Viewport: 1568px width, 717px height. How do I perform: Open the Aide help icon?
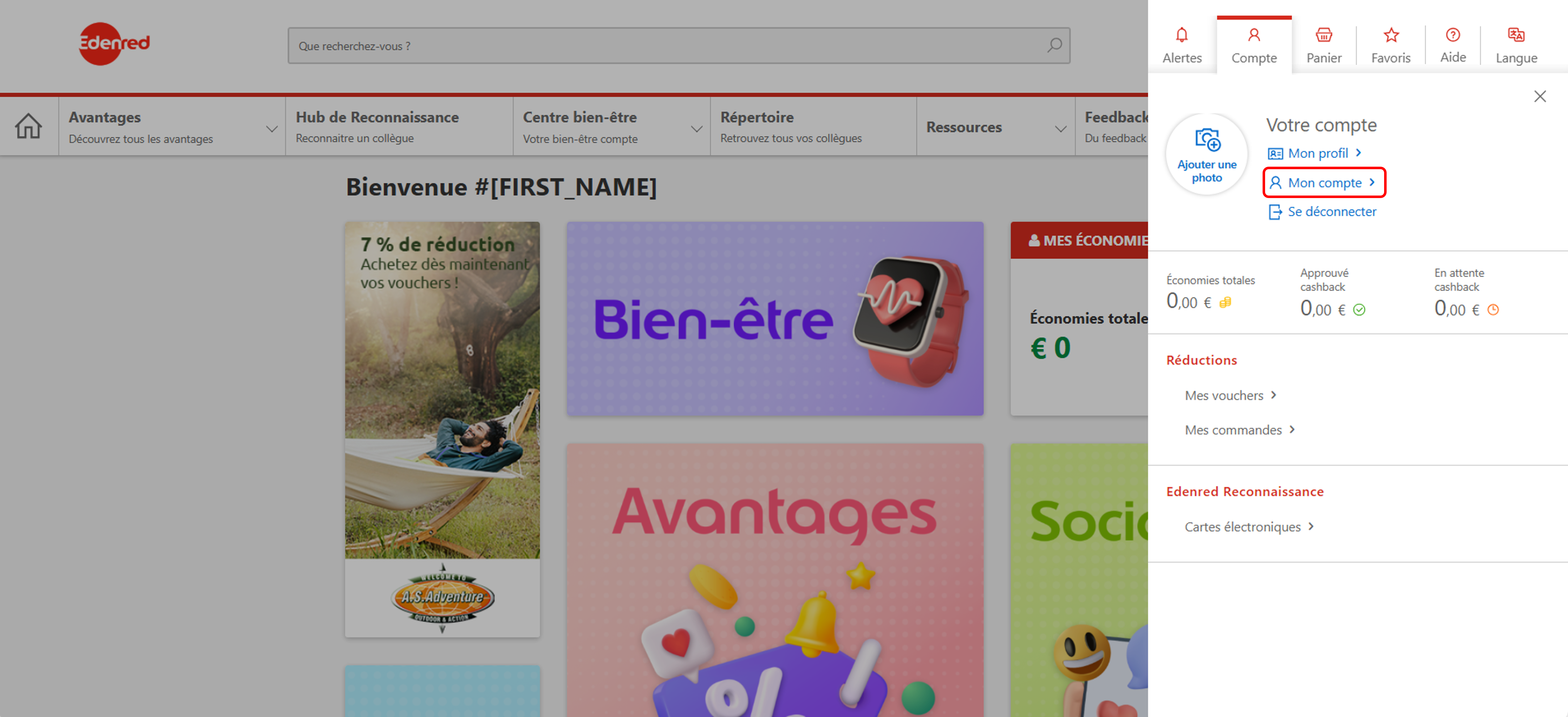(x=1453, y=35)
